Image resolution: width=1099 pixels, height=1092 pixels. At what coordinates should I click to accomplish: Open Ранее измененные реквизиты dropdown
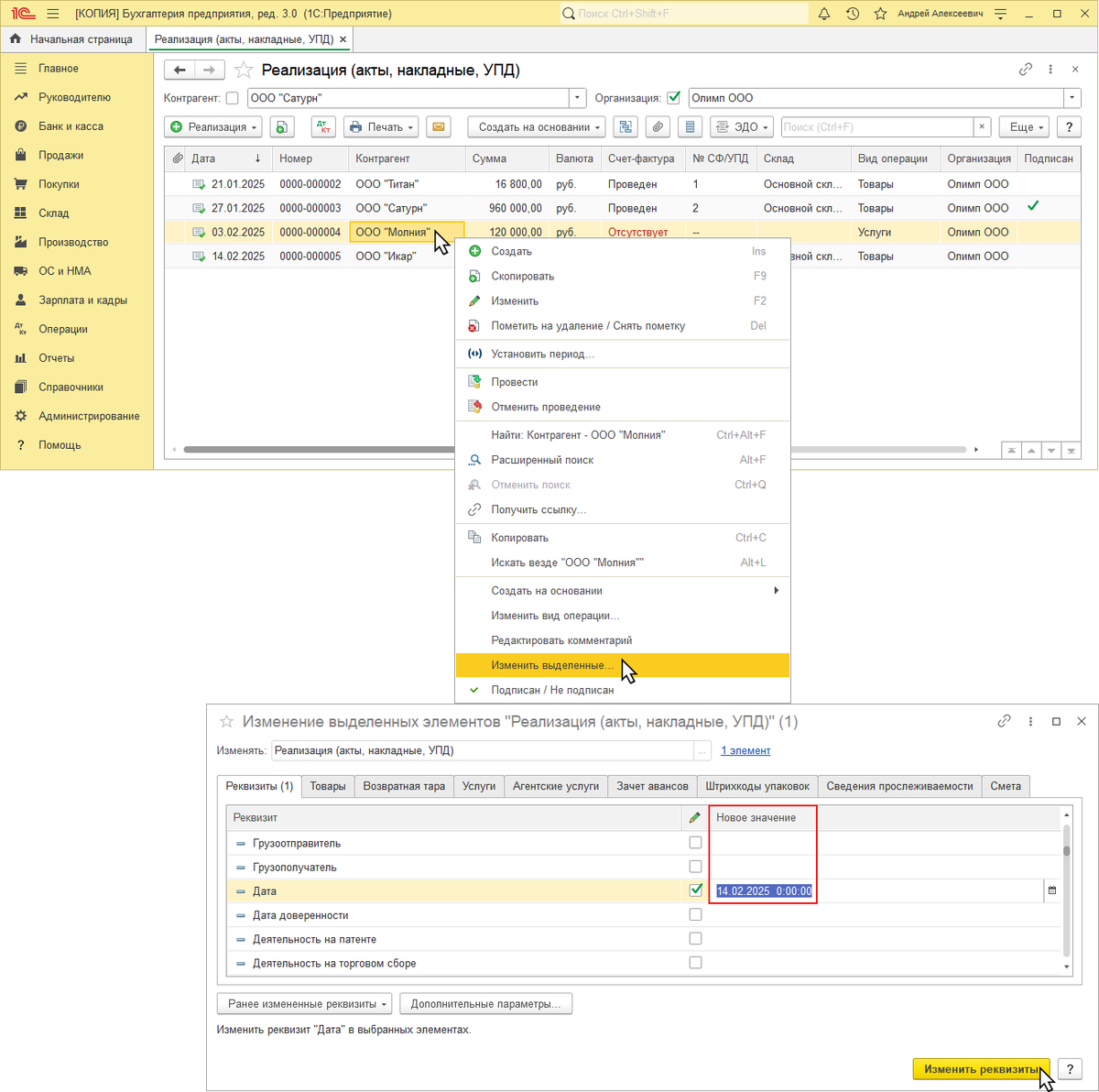pyautogui.click(x=305, y=1004)
